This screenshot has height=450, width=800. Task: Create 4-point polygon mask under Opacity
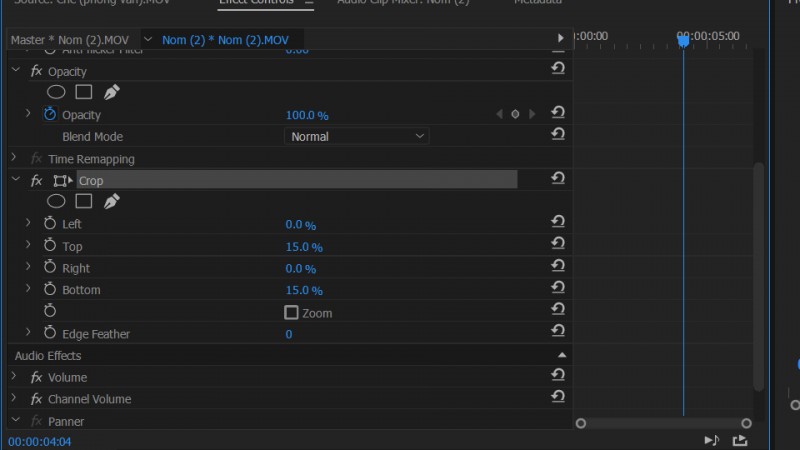point(84,92)
